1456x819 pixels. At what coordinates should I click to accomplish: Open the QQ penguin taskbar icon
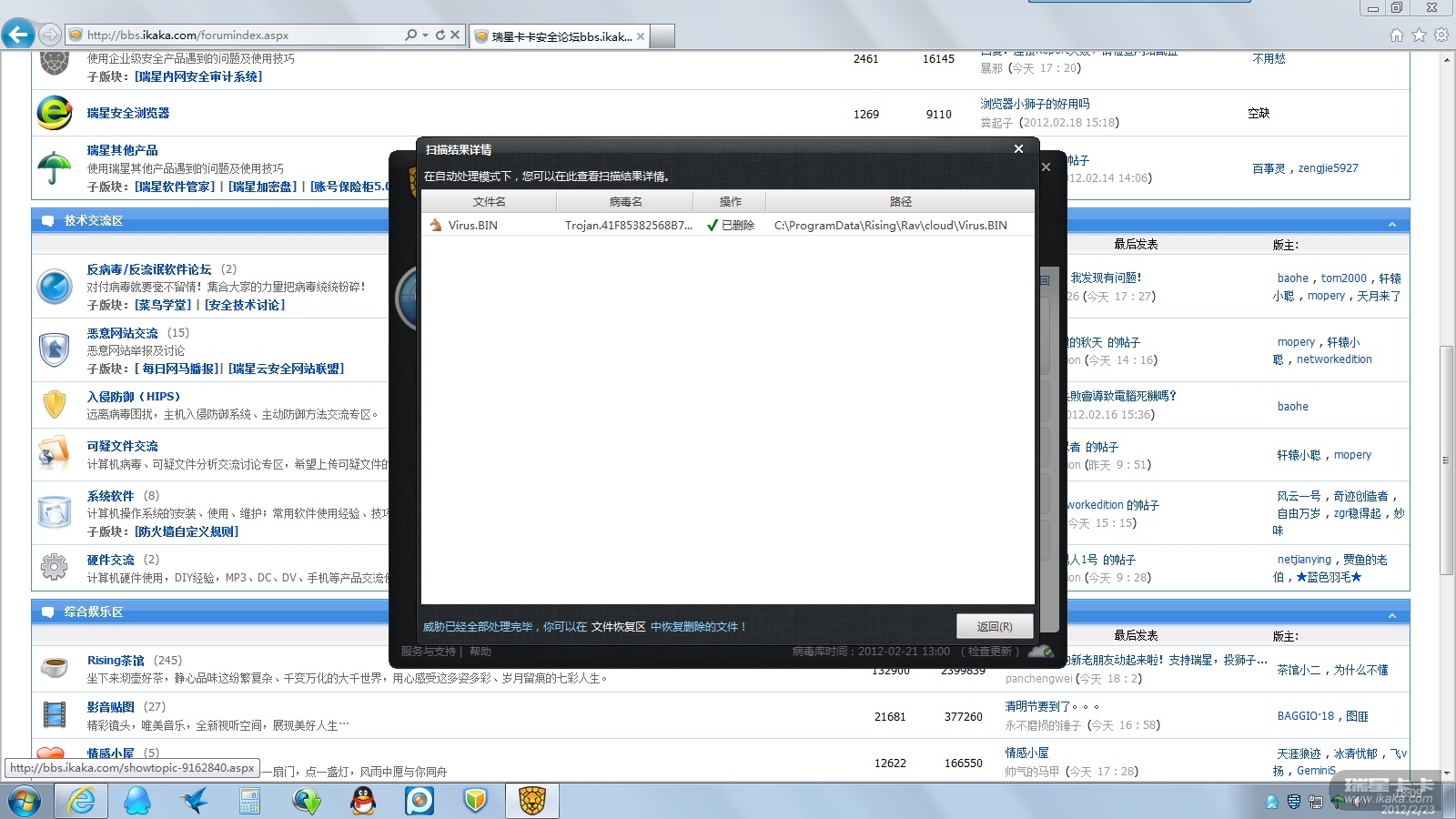point(363,801)
